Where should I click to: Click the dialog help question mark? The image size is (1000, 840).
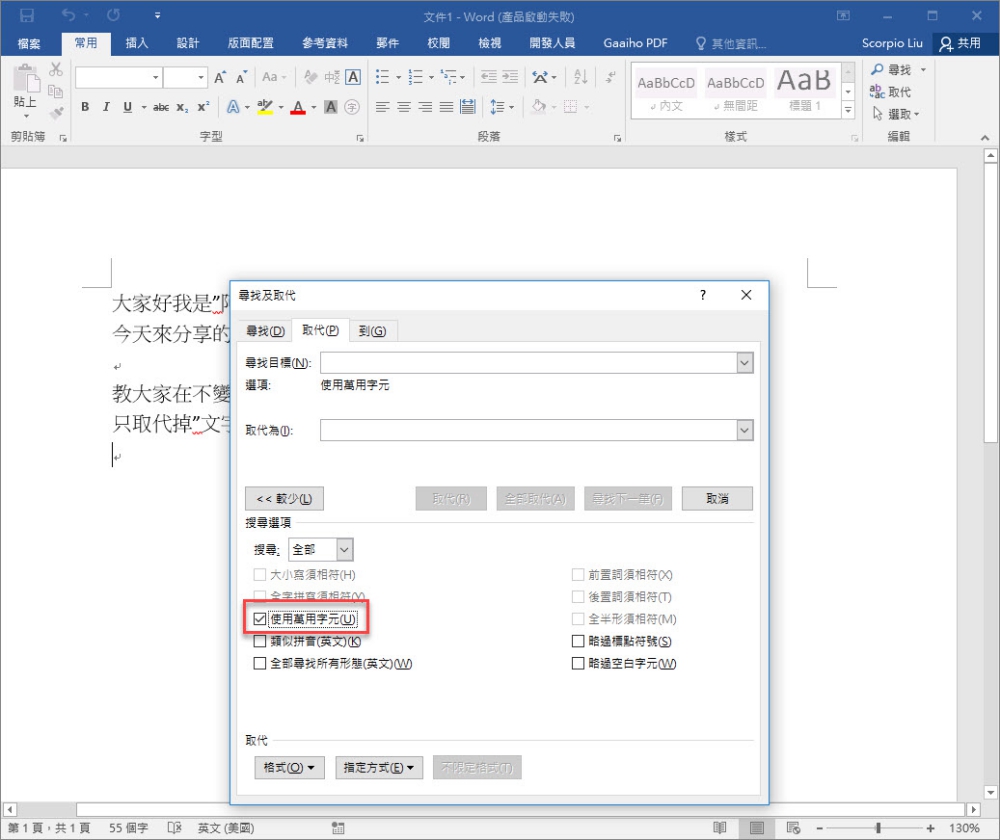click(703, 295)
